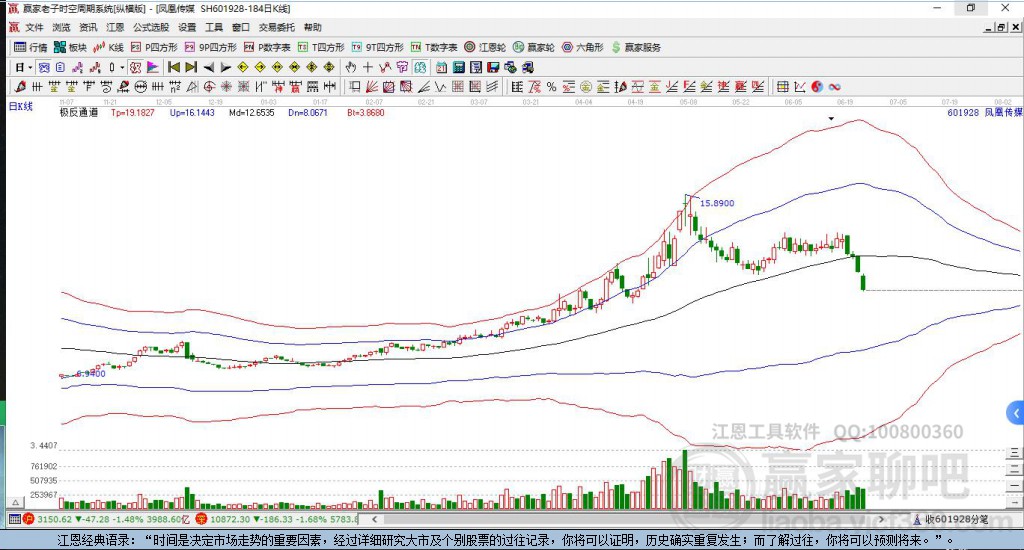Open the 赢家轮 wheel tool
The height and width of the screenshot is (550, 1024).
coord(534,47)
